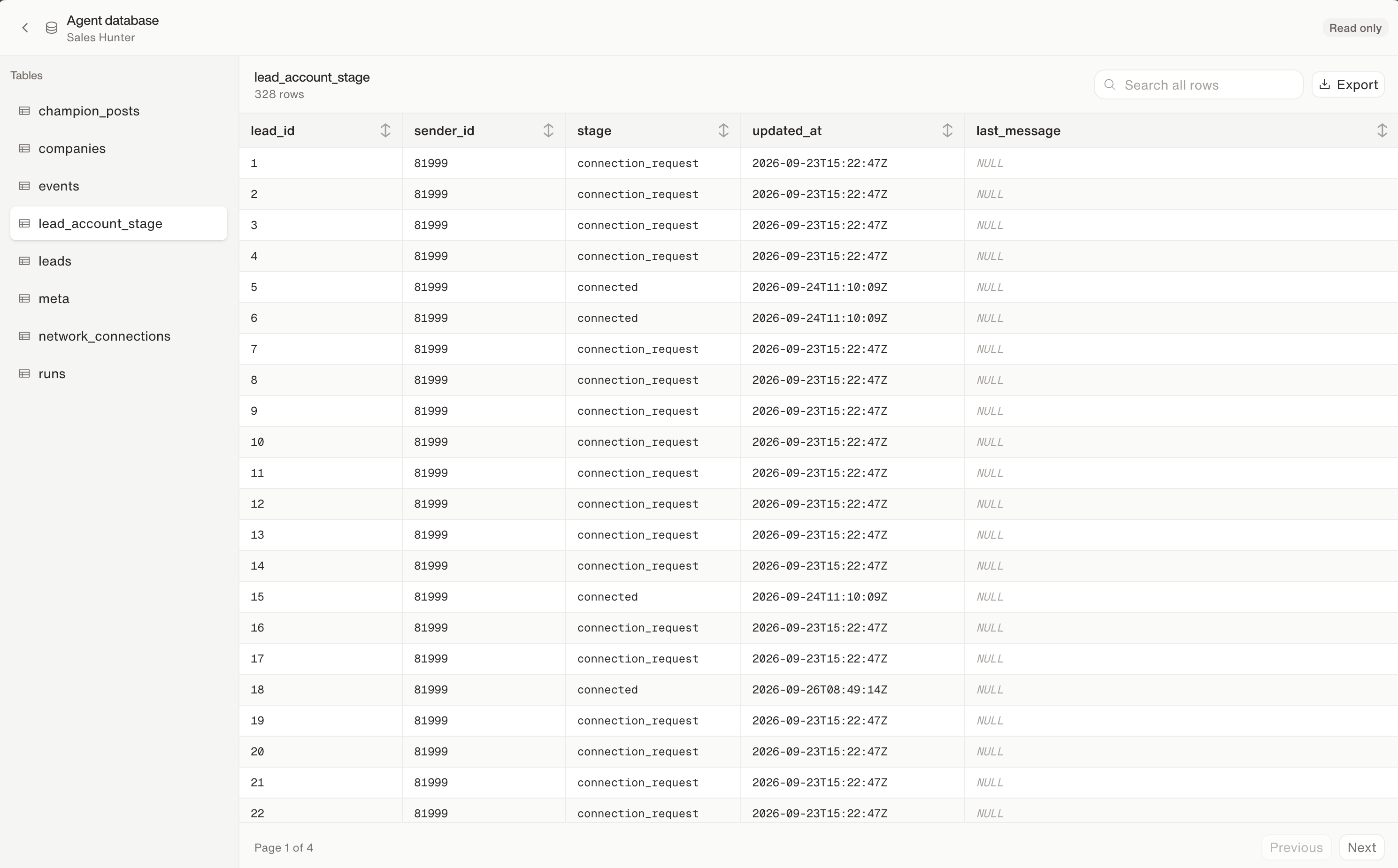Click the Export download icon
The height and width of the screenshot is (868, 1398).
pyautogui.click(x=1324, y=84)
